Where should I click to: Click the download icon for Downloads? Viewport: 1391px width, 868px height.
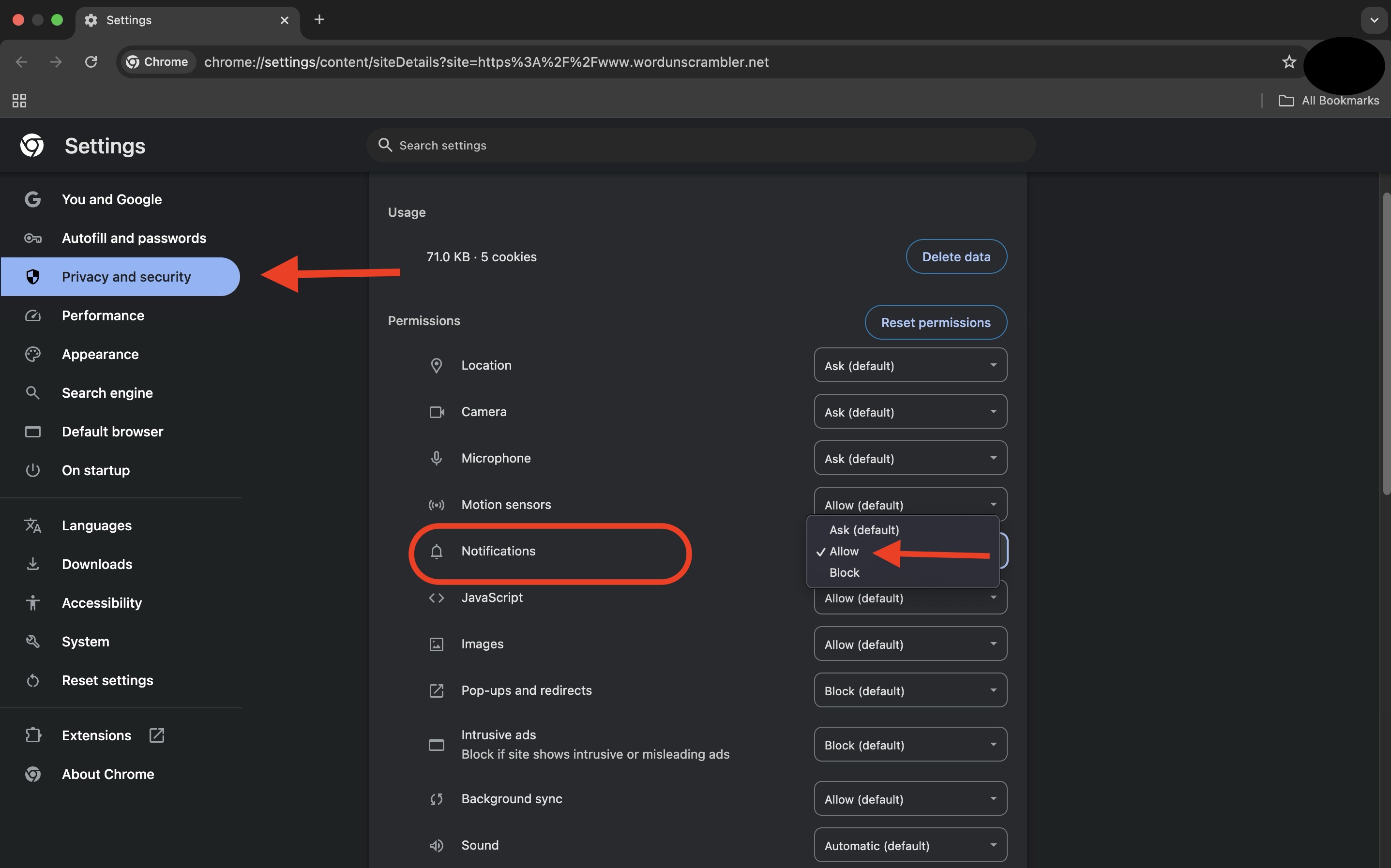coord(33,564)
